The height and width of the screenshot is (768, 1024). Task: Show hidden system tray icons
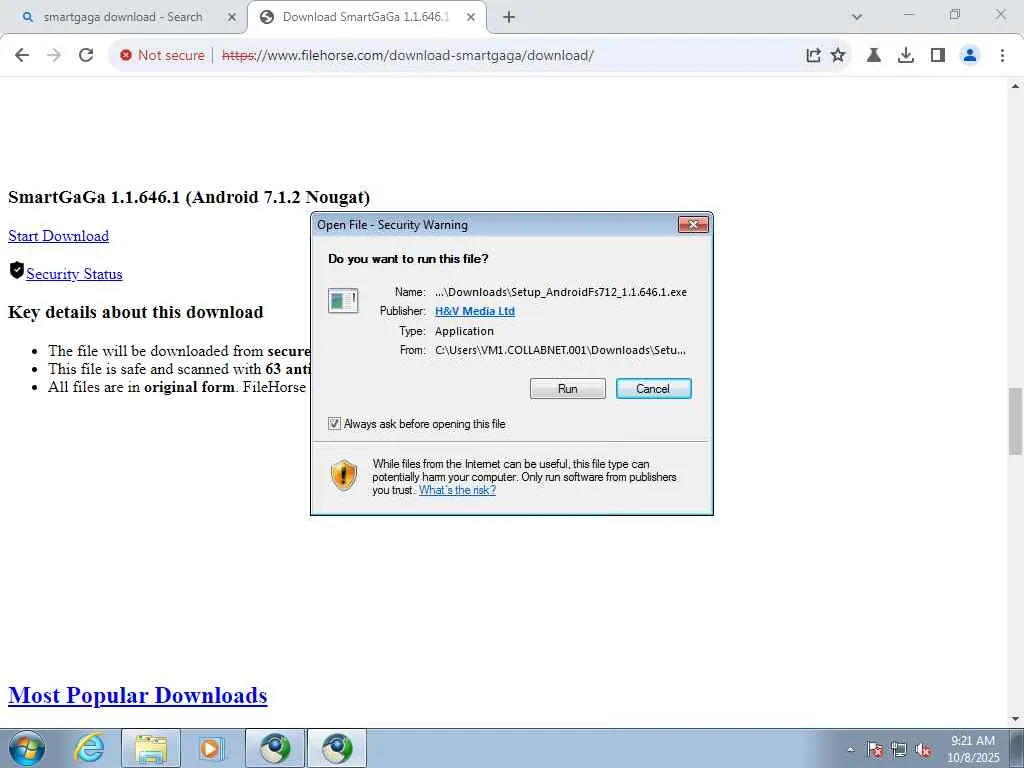click(x=850, y=749)
